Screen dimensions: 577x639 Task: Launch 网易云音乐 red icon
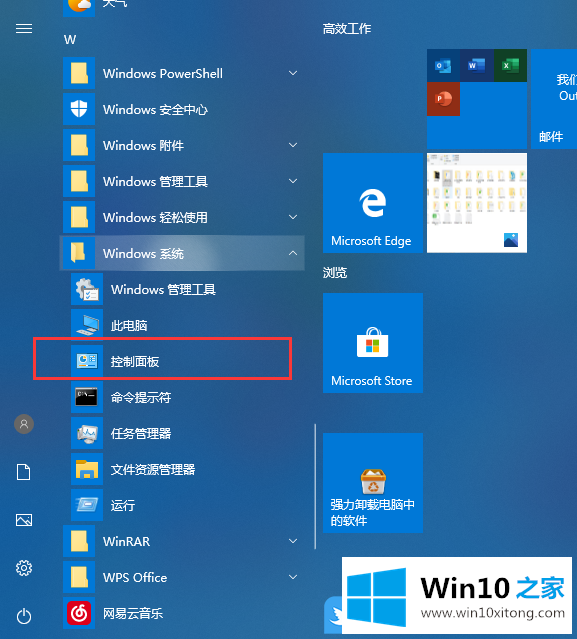(79, 613)
